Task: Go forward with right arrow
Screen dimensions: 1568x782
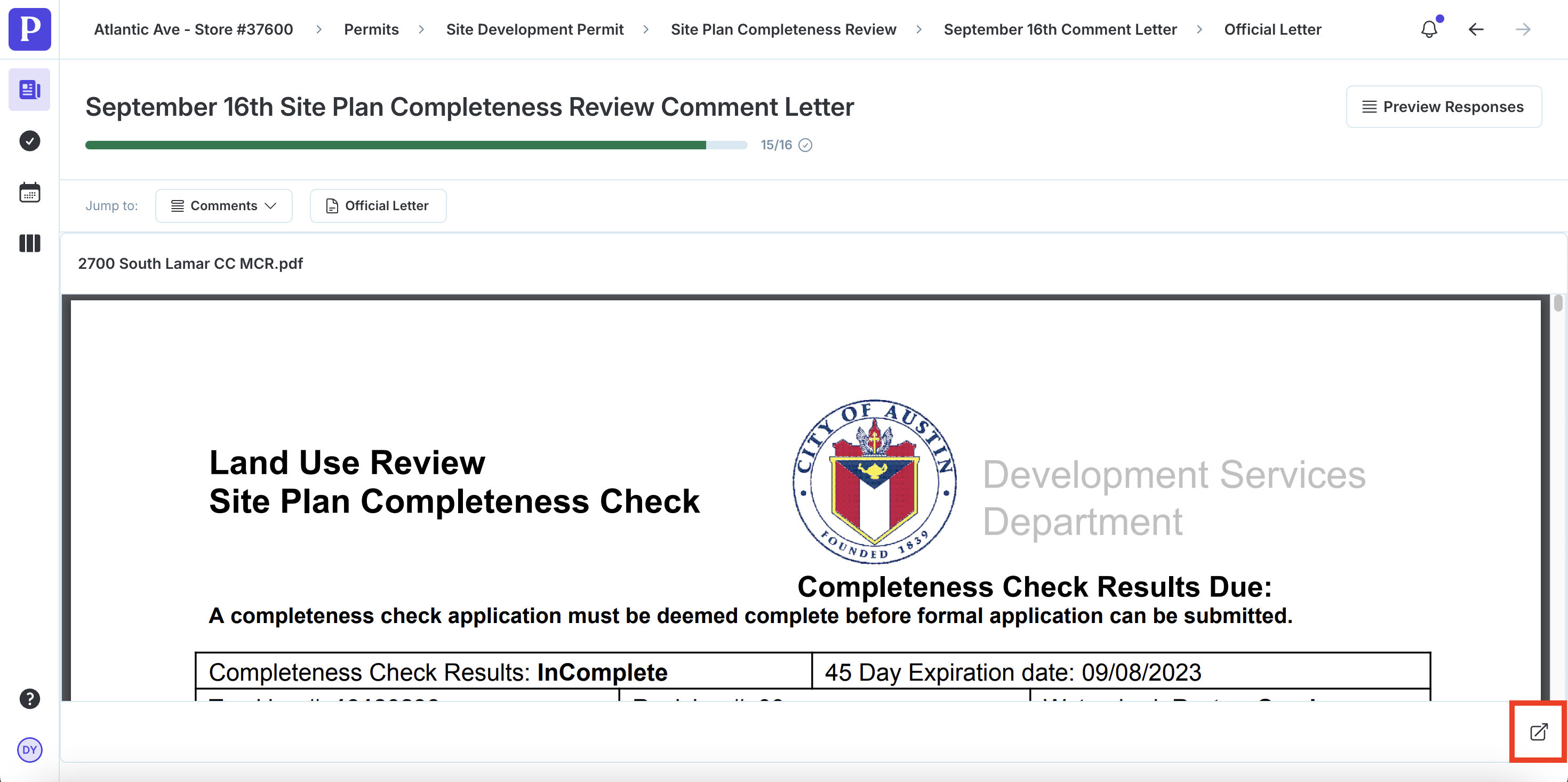Action: 1522,29
